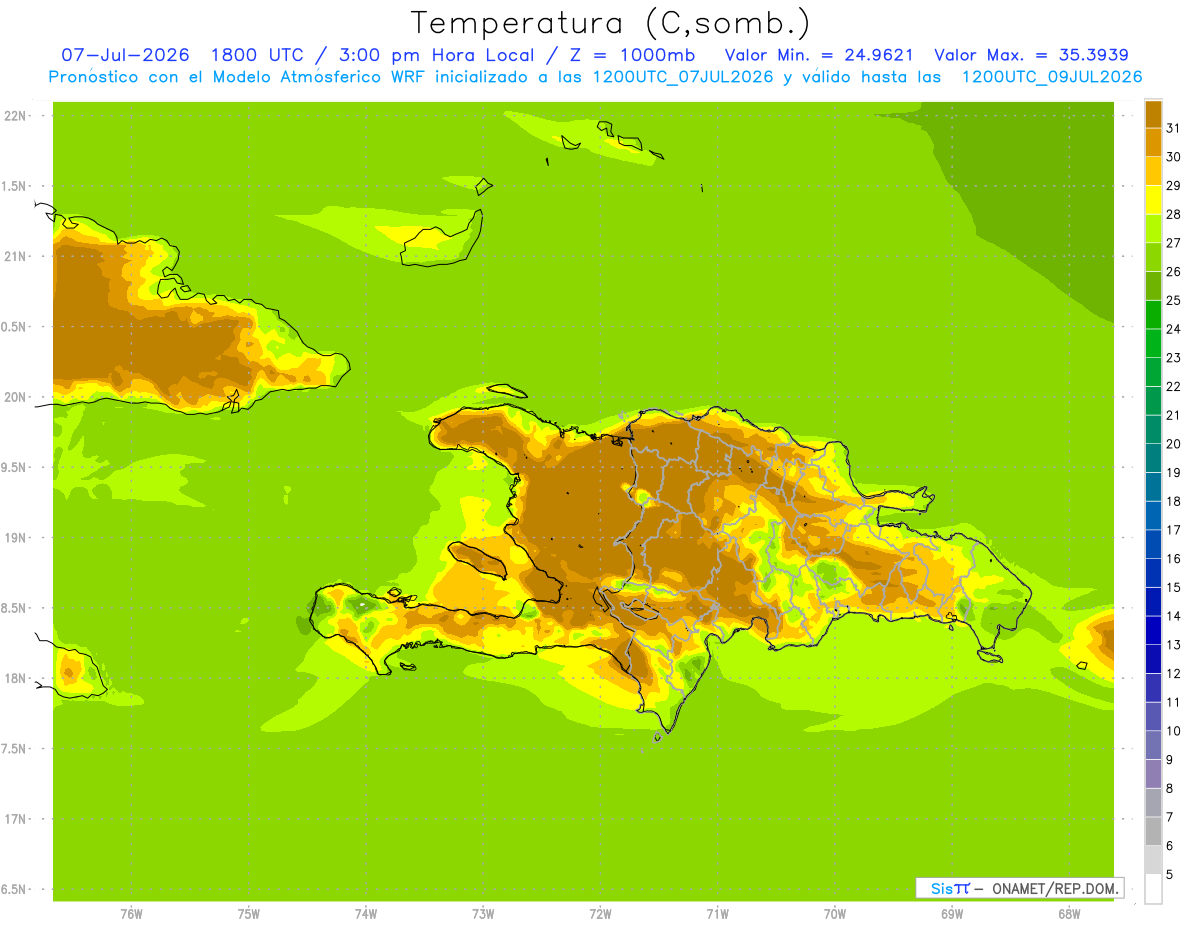1200x927 pixels.
Task: Click the colorbar label '10'
Action: [1174, 731]
